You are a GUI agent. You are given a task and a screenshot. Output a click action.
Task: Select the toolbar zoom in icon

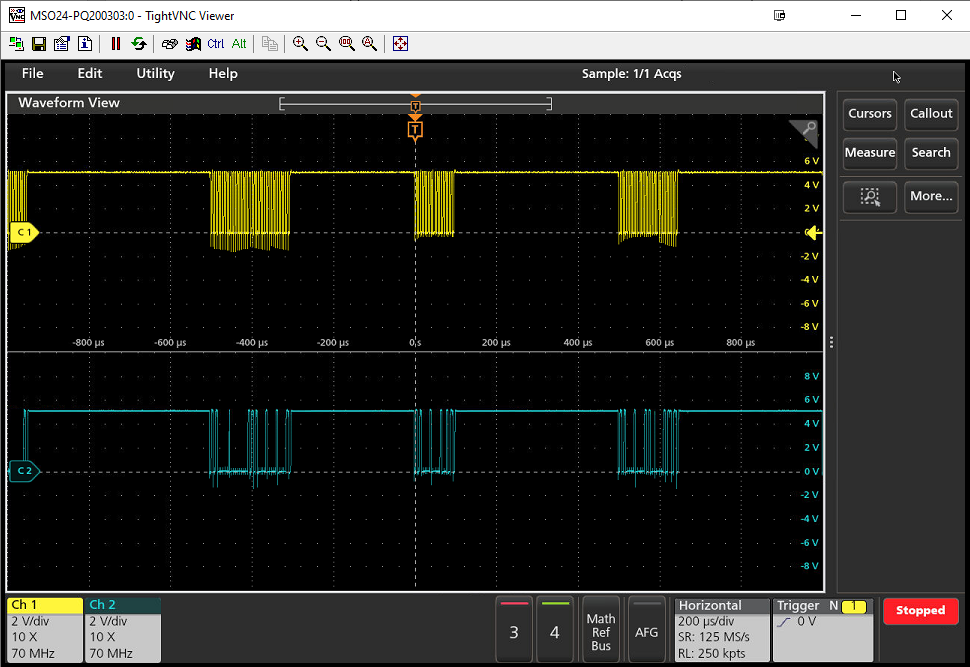pos(300,43)
